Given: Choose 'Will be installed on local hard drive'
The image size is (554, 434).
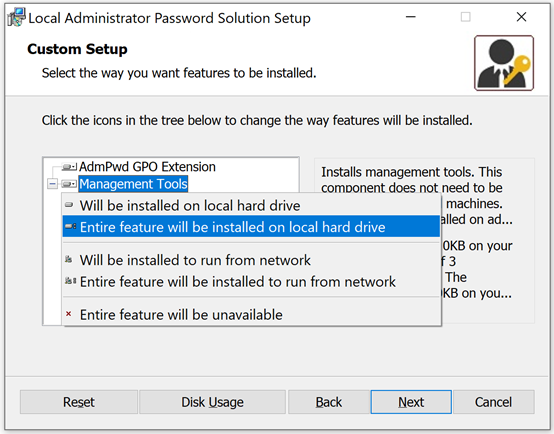Looking at the screenshot, I should (x=252, y=205).
